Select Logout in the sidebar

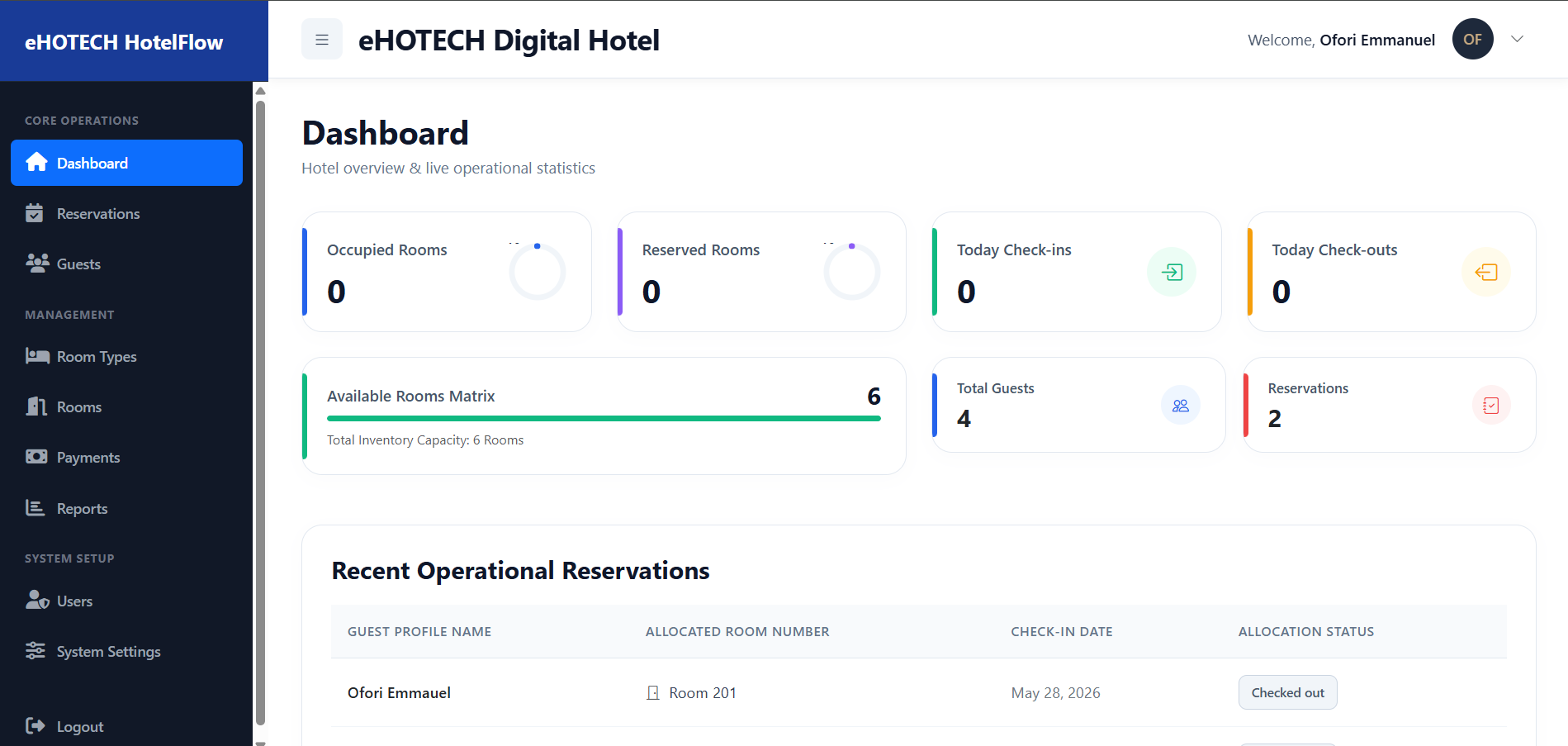[x=126, y=726]
